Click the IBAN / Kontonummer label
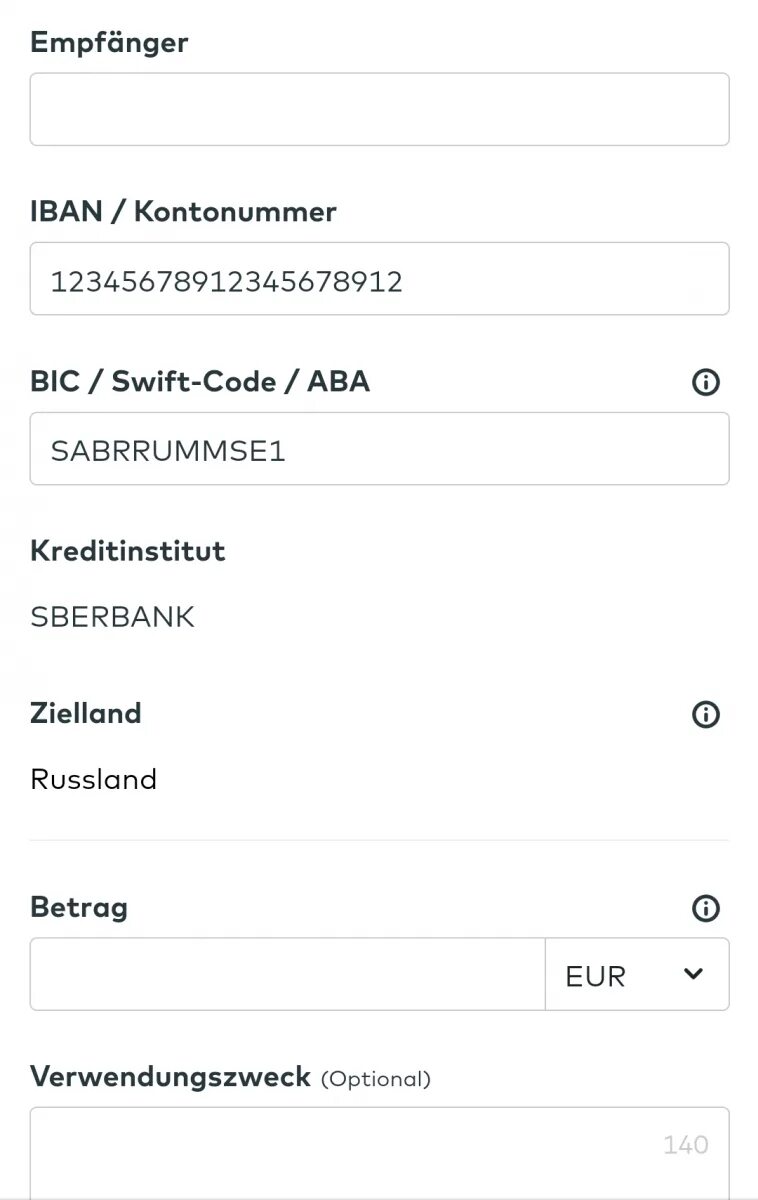This screenshot has width=758, height=1200. coord(183,212)
